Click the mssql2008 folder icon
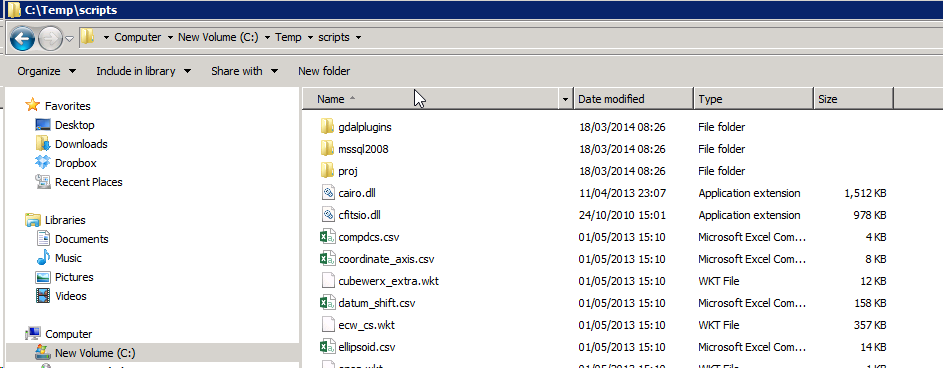The height and width of the screenshot is (368, 943). click(327, 148)
